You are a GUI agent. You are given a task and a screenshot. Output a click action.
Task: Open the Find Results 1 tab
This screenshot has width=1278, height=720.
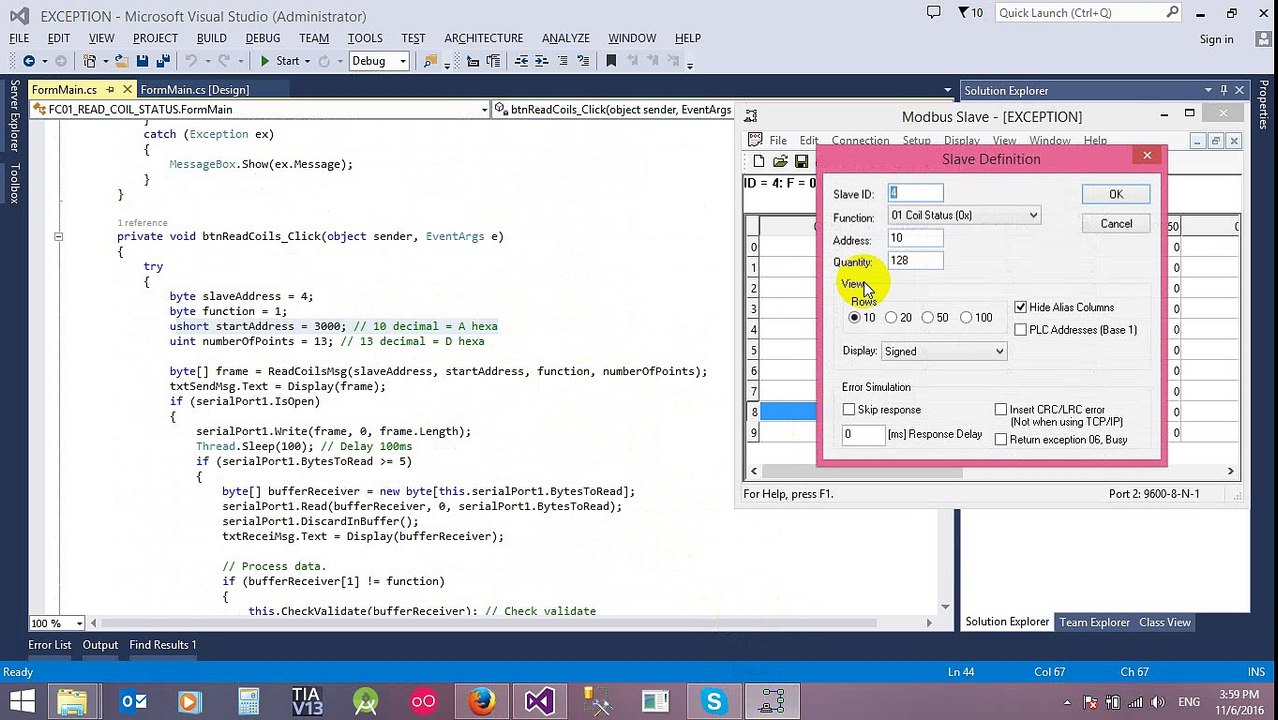163,645
